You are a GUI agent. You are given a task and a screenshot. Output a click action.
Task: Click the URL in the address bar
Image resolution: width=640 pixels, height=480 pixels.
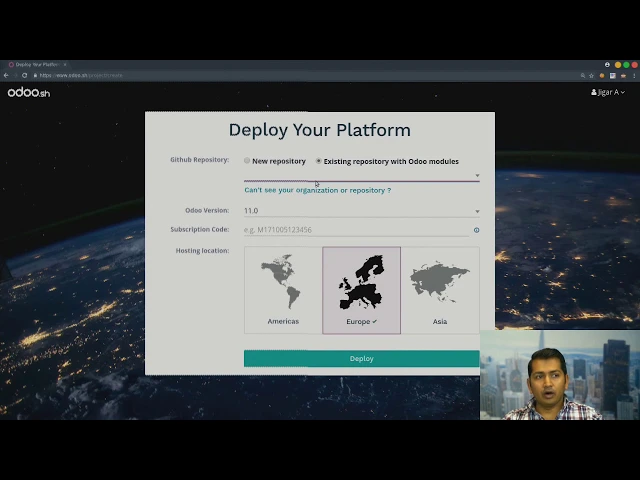click(x=81, y=76)
